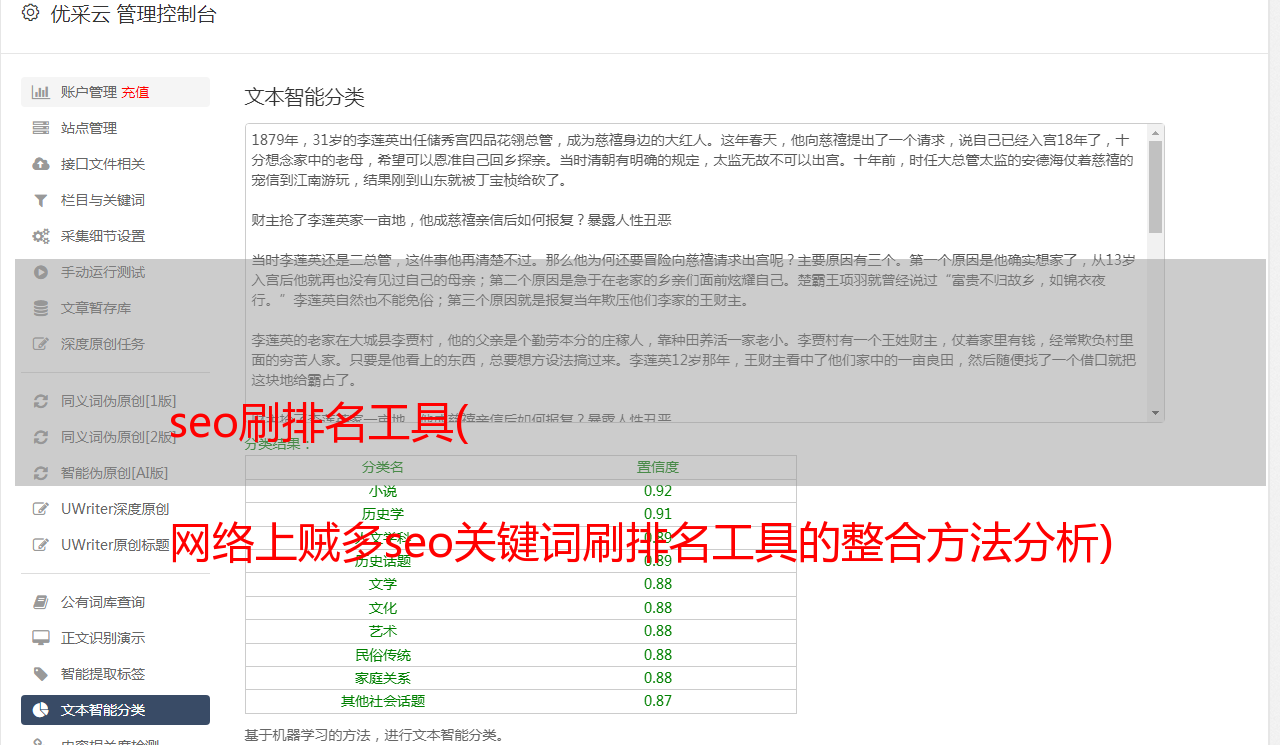
Task: Click the edit icon for 深度原创任务
Action: pos(41,344)
